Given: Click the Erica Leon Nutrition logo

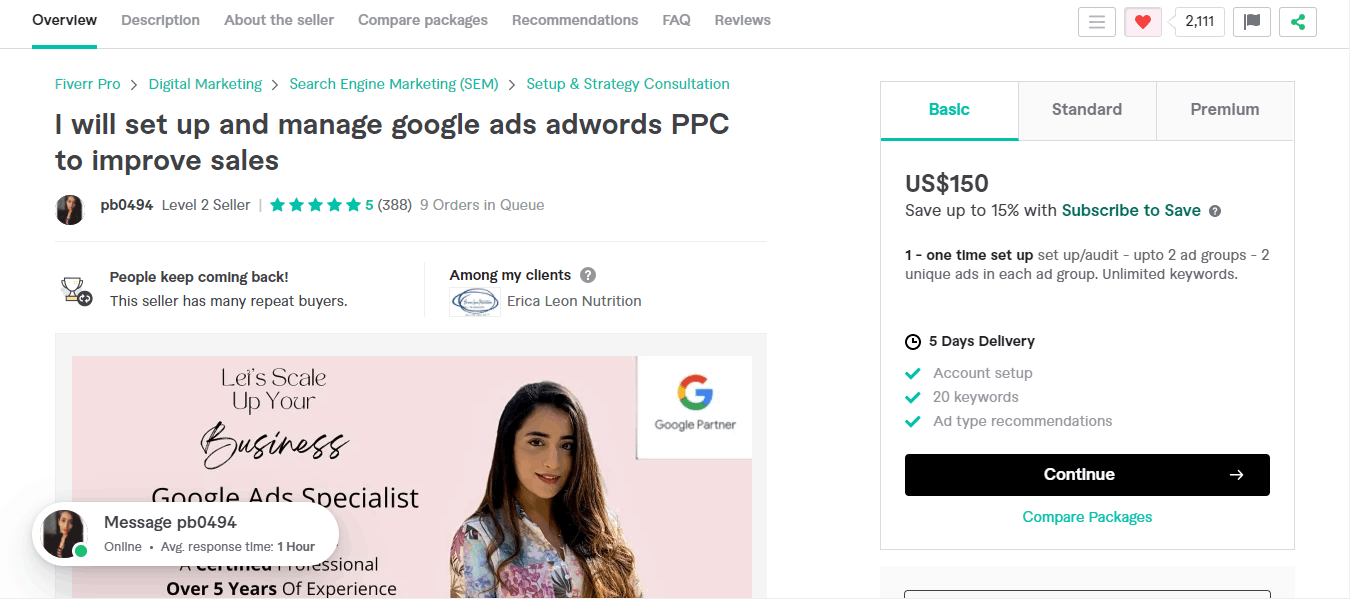Looking at the screenshot, I should coord(475,301).
